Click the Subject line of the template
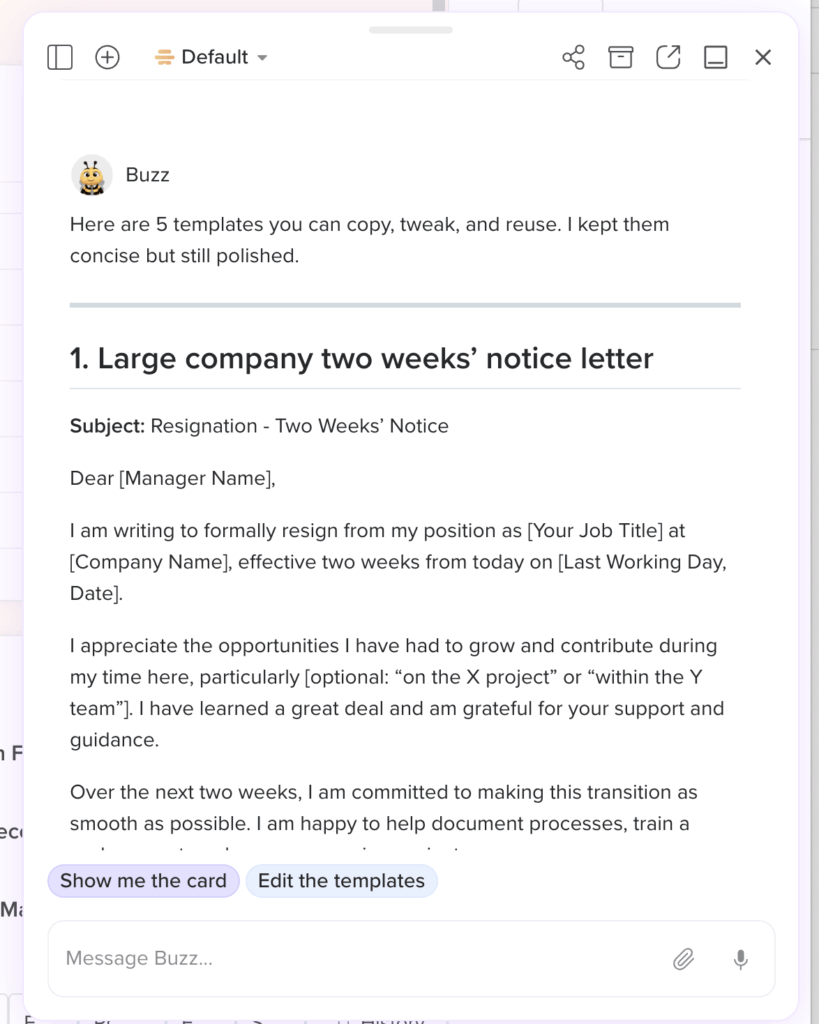The height and width of the screenshot is (1024, 819). click(259, 426)
